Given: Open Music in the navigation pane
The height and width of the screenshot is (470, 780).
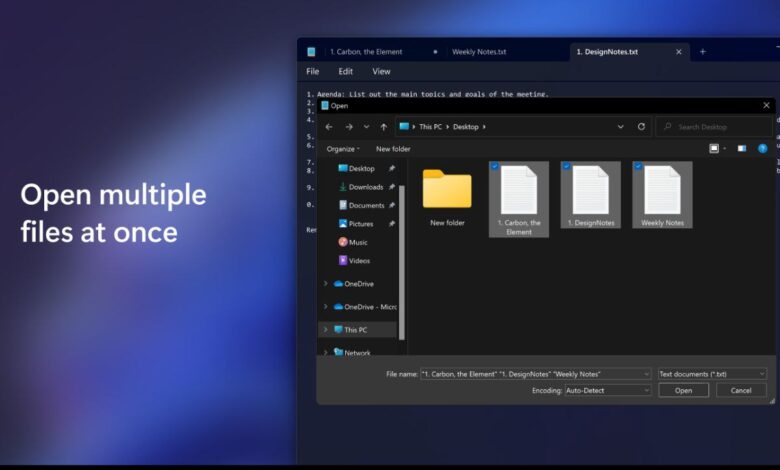Looking at the screenshot, I should click(358, 242).
